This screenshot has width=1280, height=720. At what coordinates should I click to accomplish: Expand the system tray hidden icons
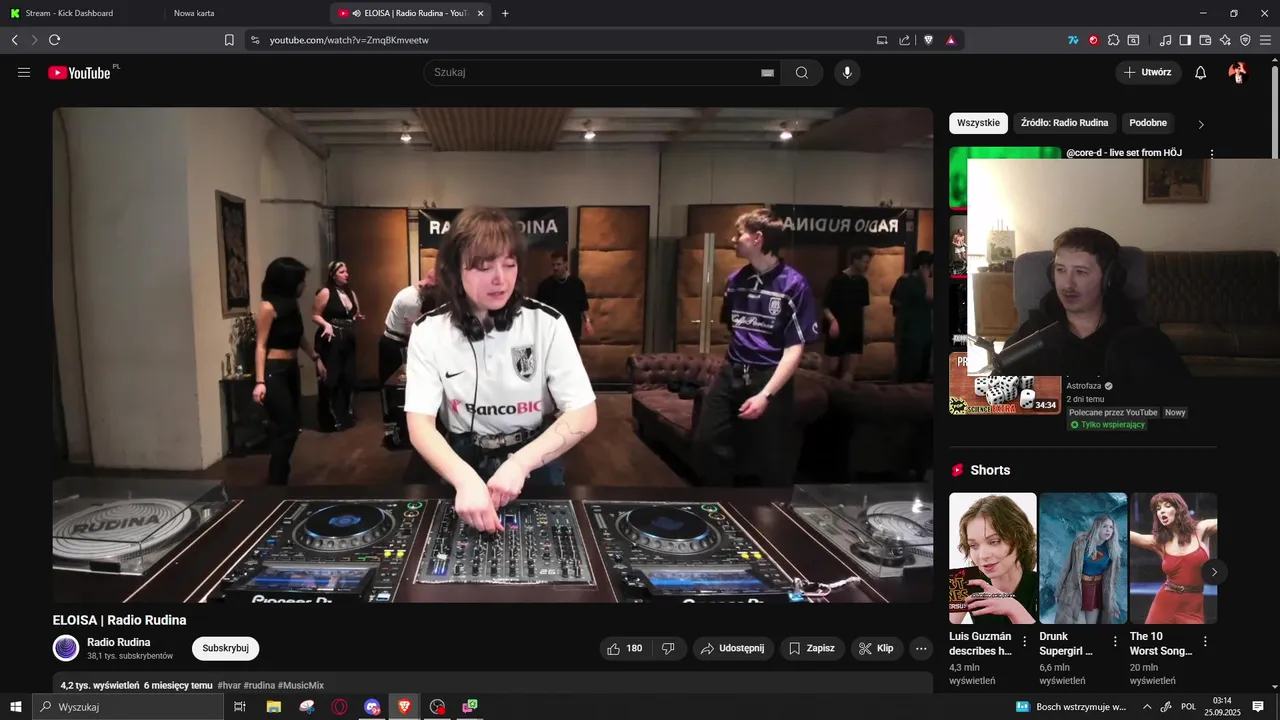click(1147, 707)
